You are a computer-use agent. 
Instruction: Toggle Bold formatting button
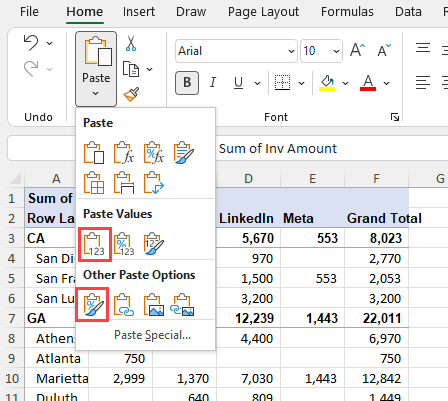(187, 83)
